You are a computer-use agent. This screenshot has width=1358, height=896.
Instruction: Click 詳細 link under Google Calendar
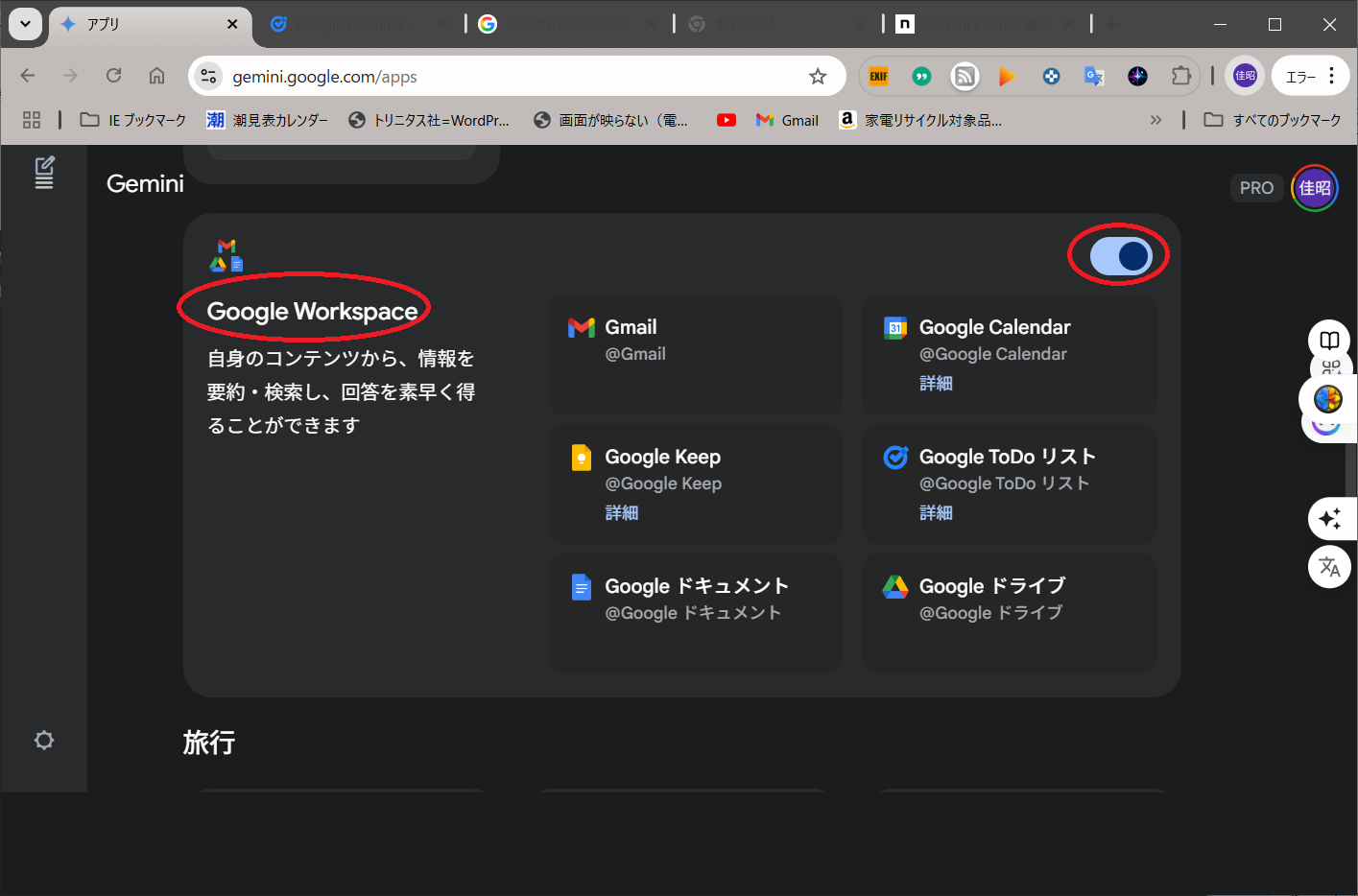coord(936,383)
